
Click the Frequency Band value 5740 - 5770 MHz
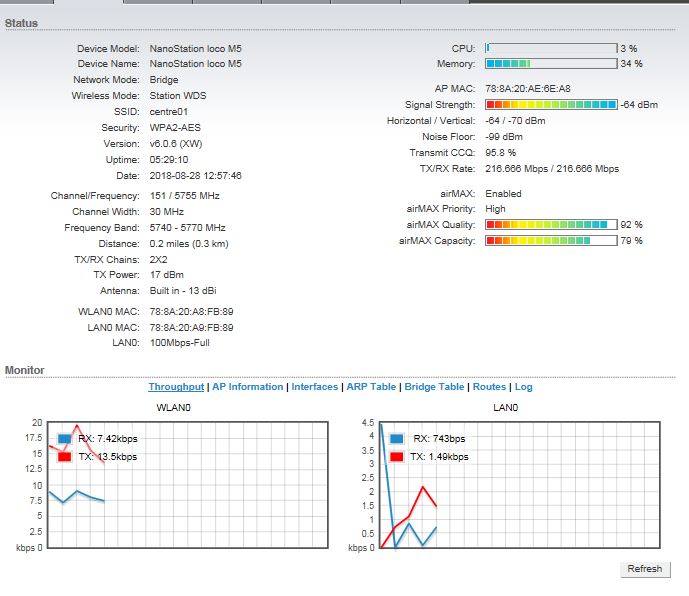coord(188,228)
